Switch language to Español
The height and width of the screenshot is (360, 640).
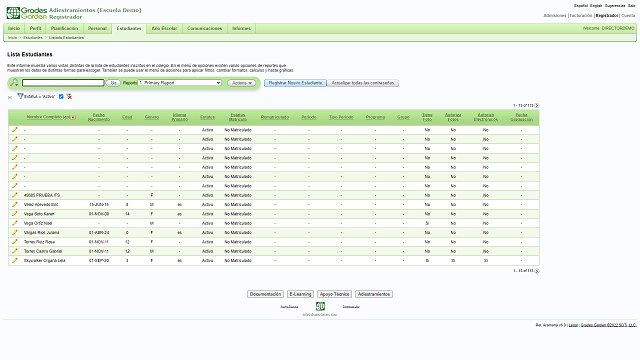tap(581, 6)
